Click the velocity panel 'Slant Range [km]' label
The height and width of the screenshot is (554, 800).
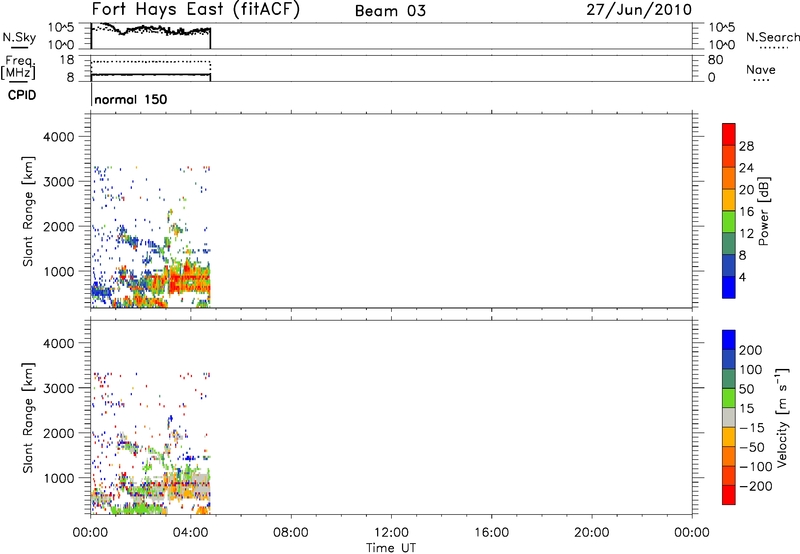[x=28, y=418]
